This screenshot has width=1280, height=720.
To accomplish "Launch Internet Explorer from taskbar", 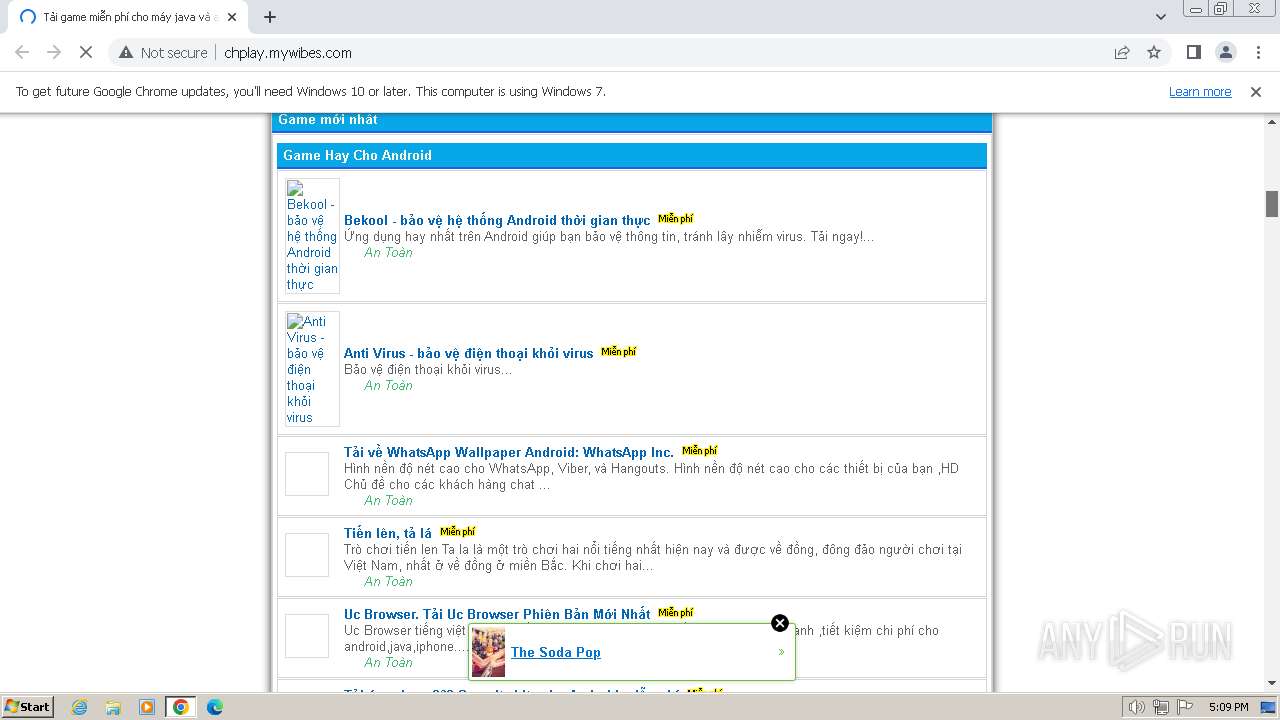I will click(x=80, y=707).
